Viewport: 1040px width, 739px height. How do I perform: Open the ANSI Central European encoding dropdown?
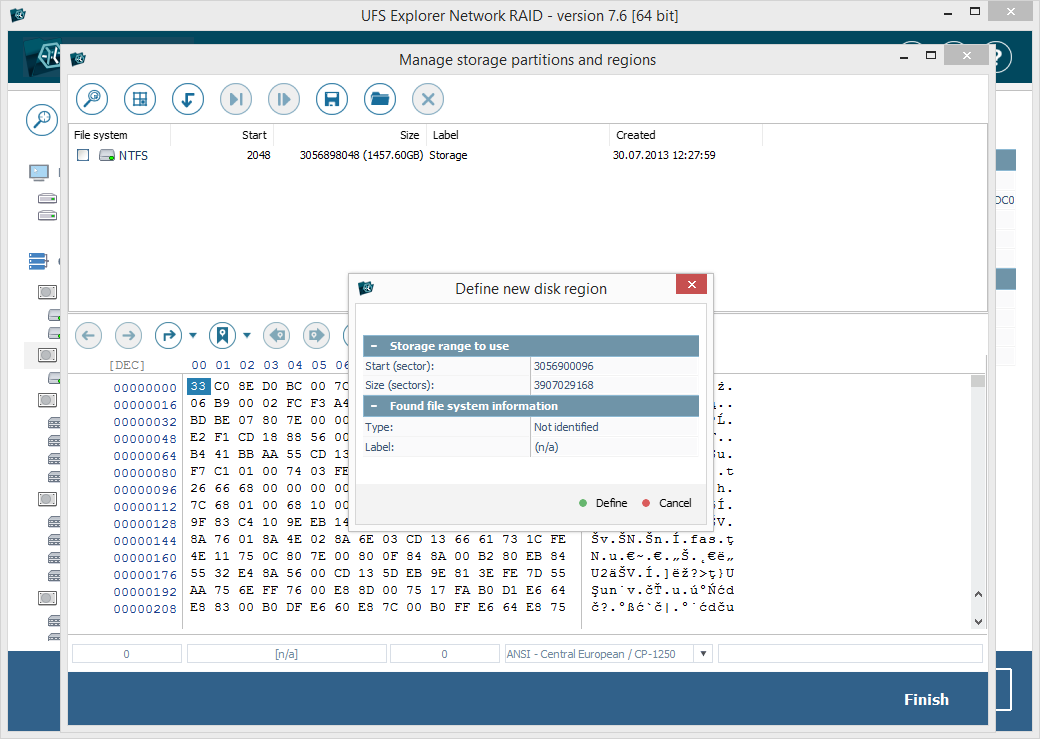coord(702,654)
